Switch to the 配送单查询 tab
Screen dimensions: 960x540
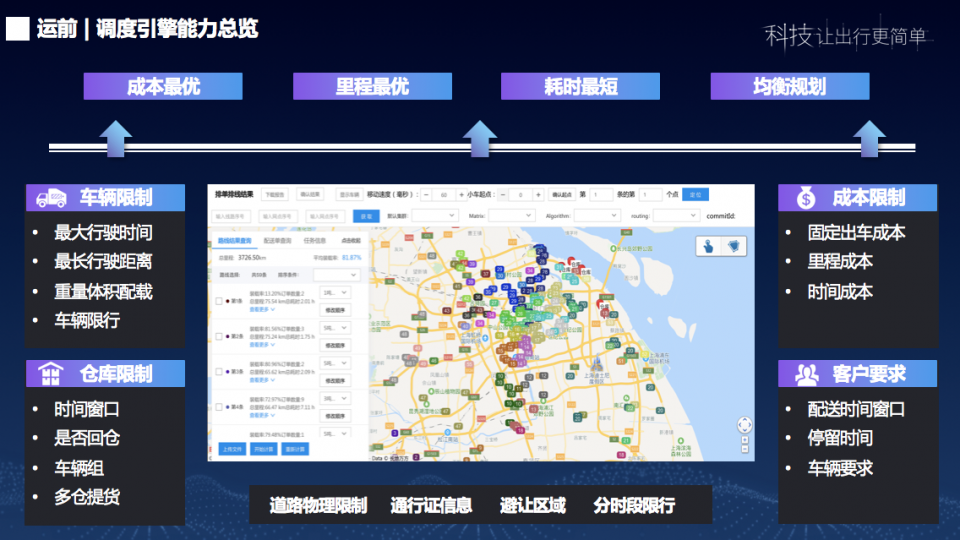point(277,241)
